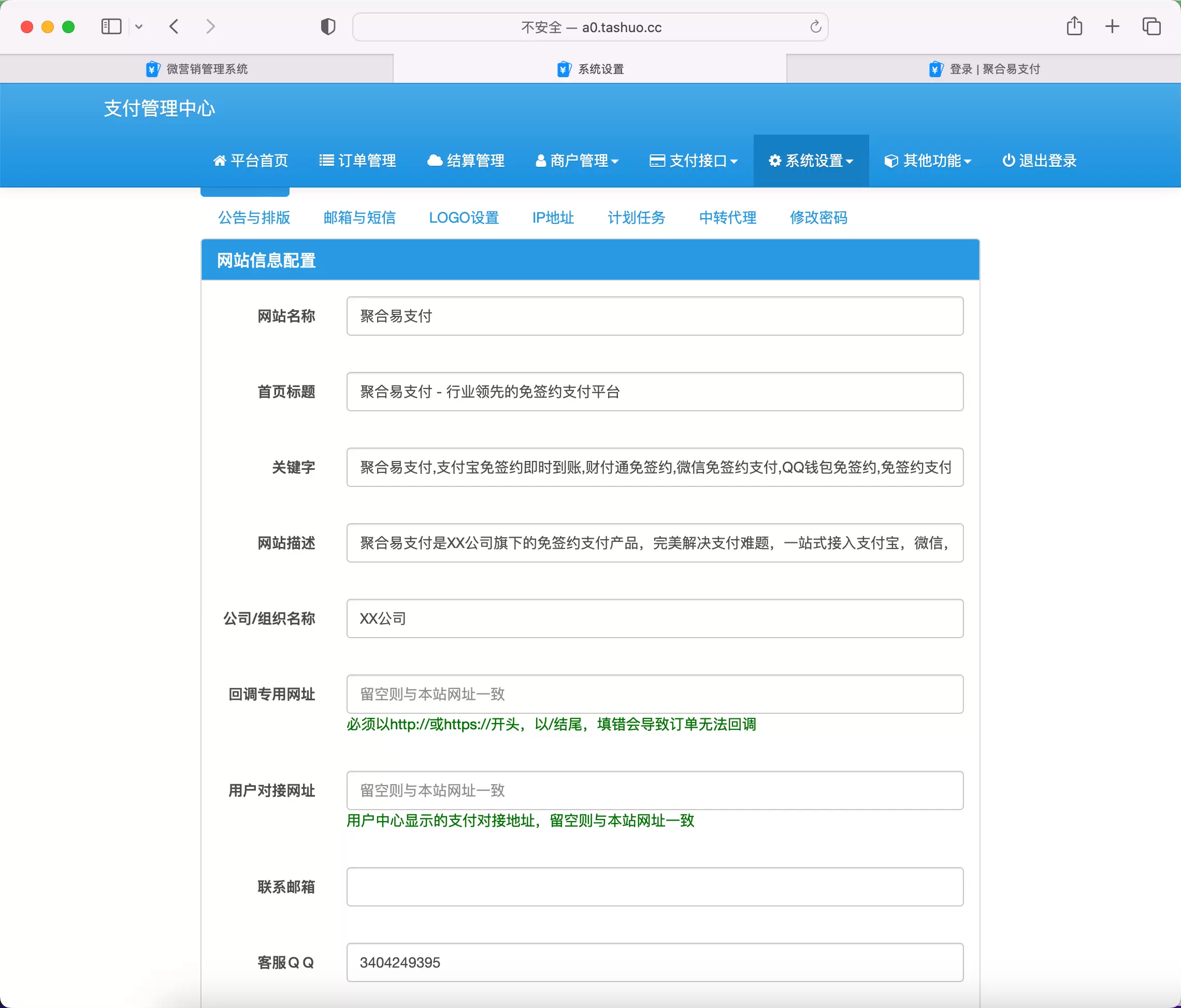Expand the 商户管理 dropdown menu
Screen dimensions: 1181x1008
click(577, 161)
